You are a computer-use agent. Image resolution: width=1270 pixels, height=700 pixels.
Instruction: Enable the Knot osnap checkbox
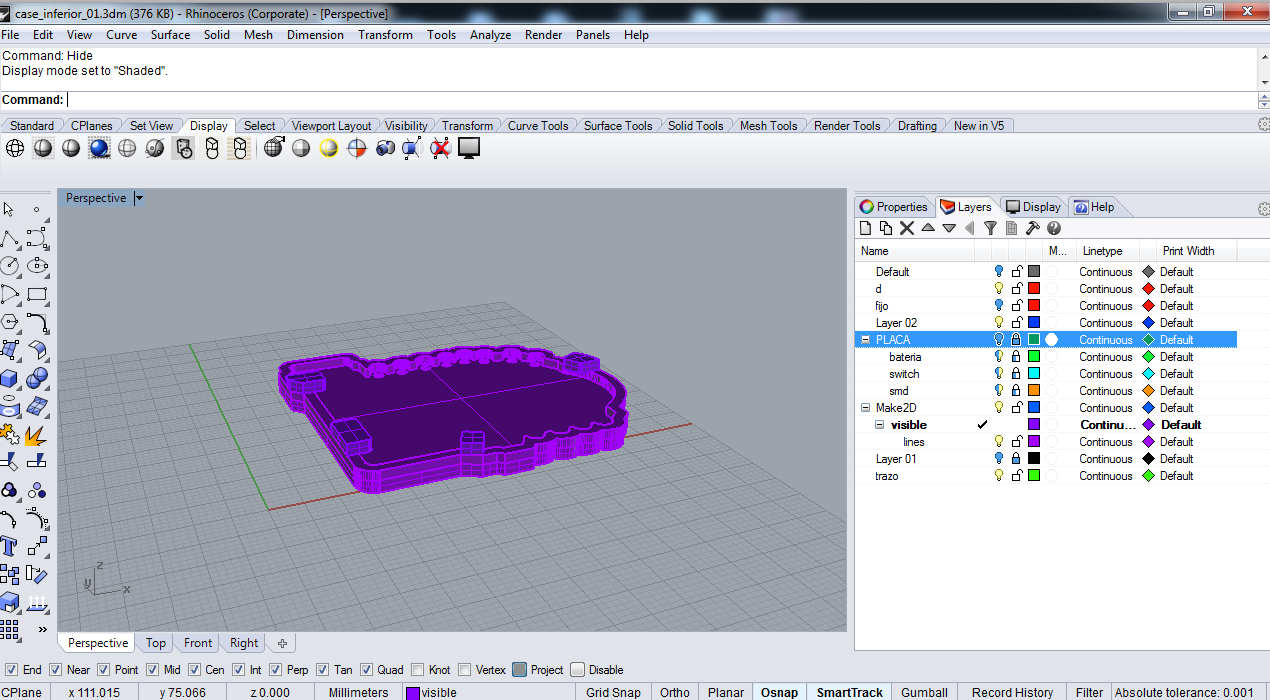(417, 670)
